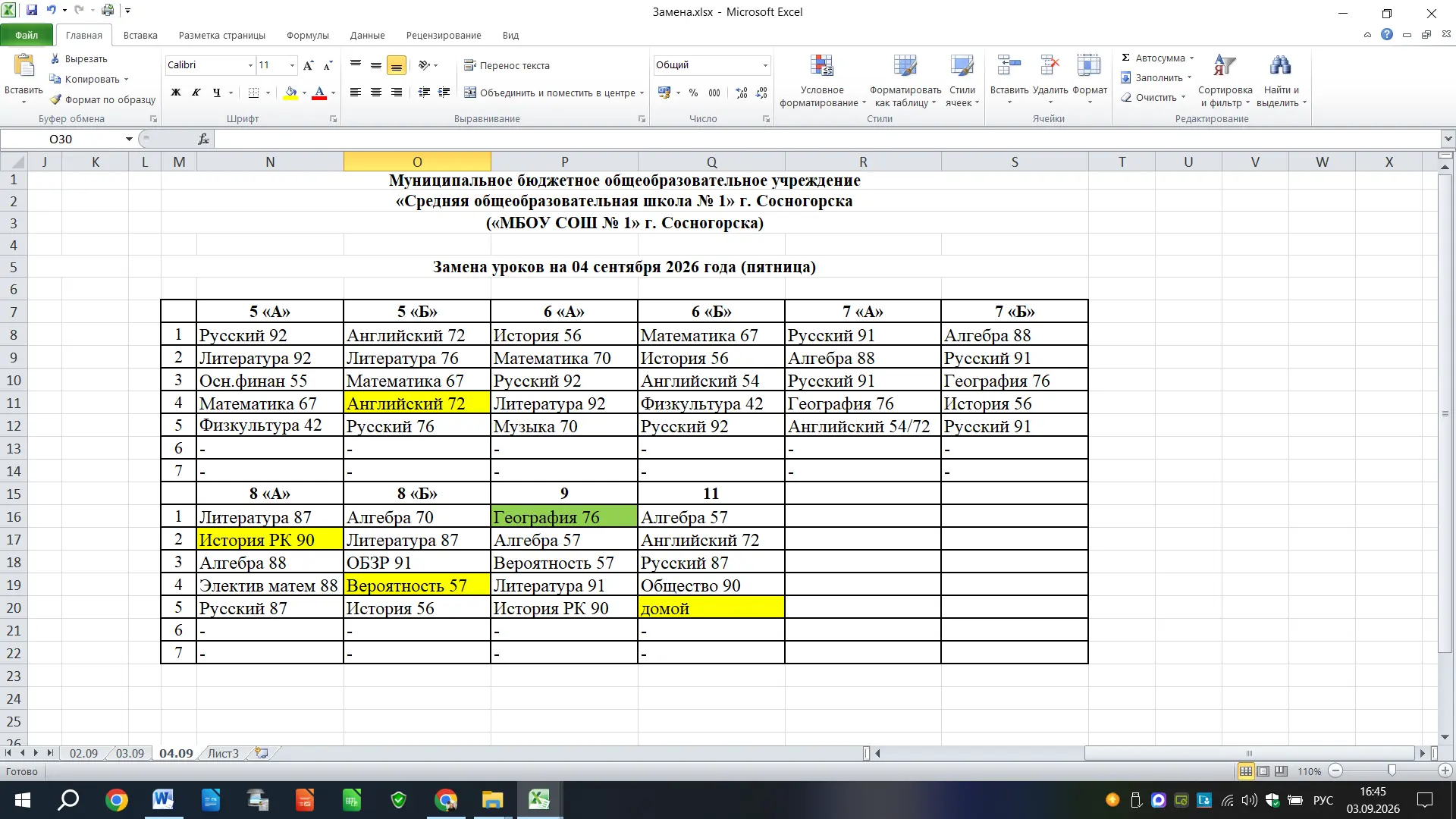
Task: Switch to the Вставка ribbon tab
Action: (x=140, y=35)
